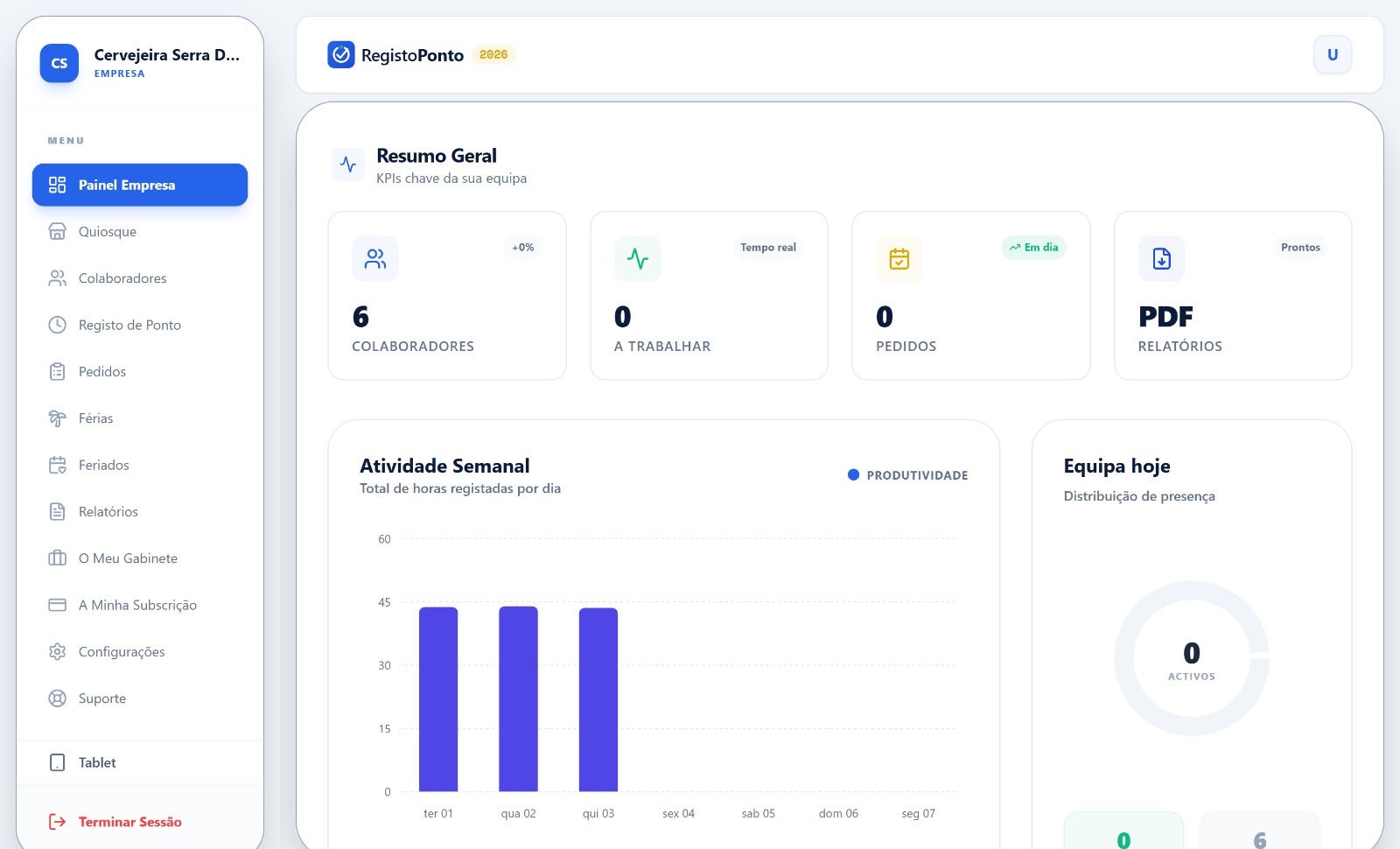This screenshot has width=1400, height=849.
Task: Click the A Minha Subscrição card icon
Action: coord(57,605)
